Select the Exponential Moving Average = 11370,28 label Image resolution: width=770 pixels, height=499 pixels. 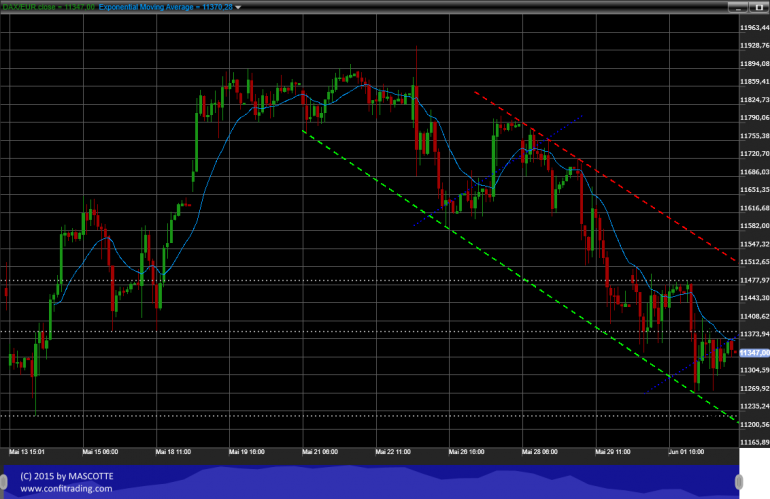coord(165,7)
